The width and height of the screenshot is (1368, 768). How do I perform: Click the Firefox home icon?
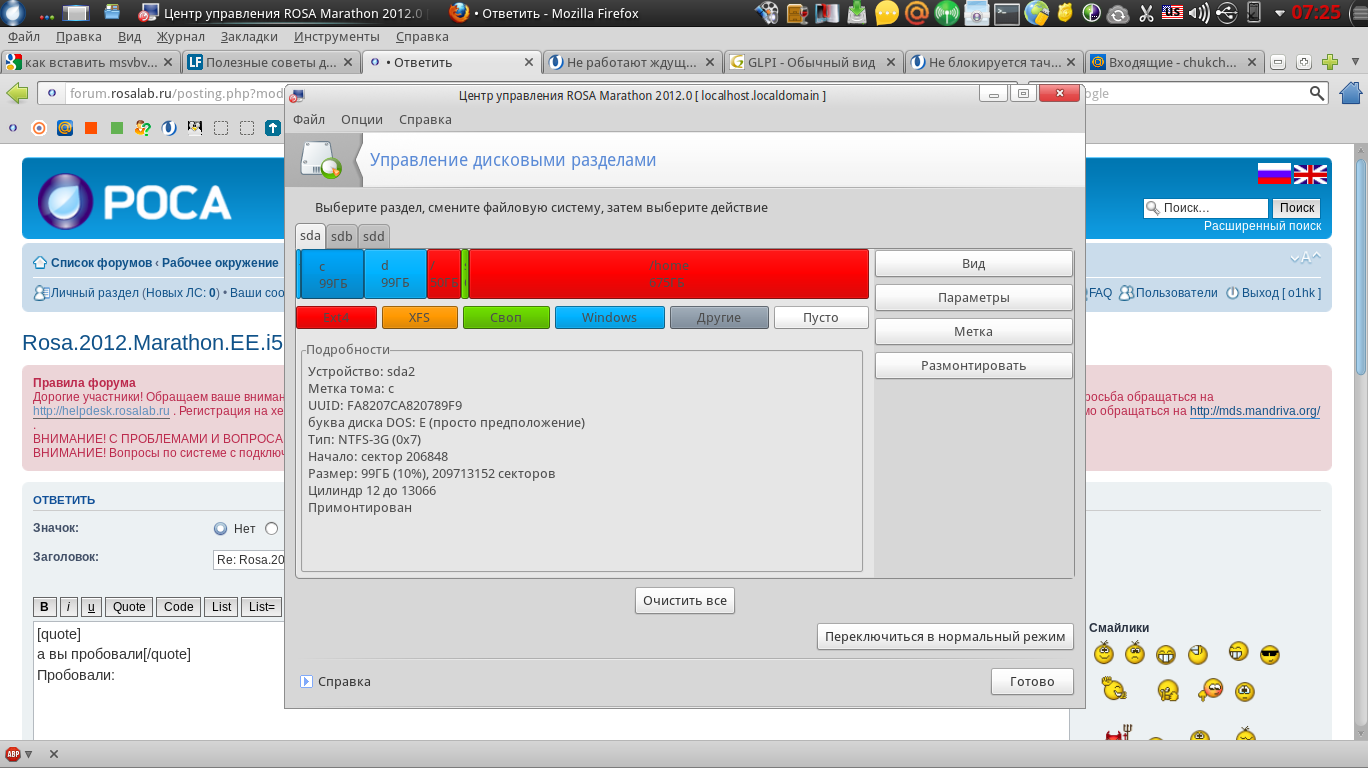click(x=1351, y=93)
